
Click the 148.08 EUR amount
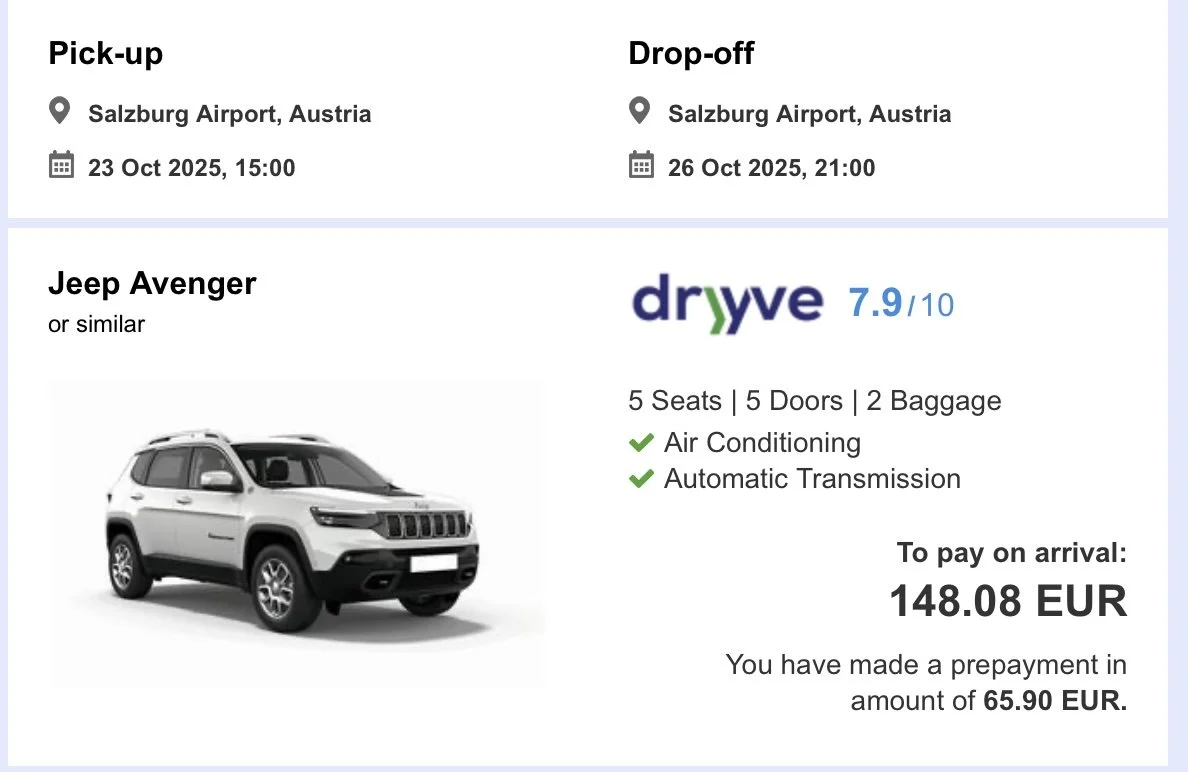click(1008, 602)
